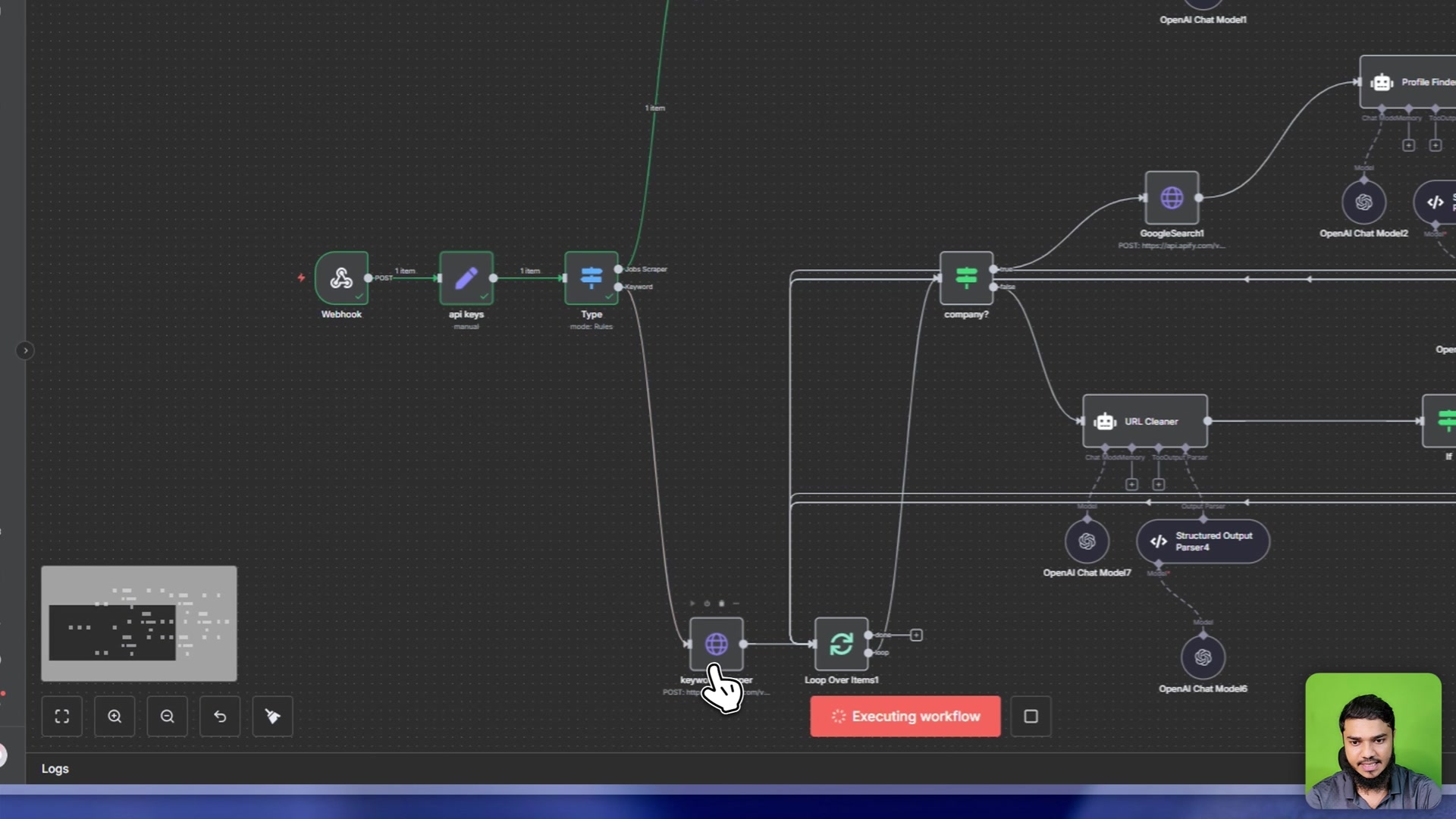
Task: Add node to Loop Over Items1 done output
Action: [x=916, y=635]
